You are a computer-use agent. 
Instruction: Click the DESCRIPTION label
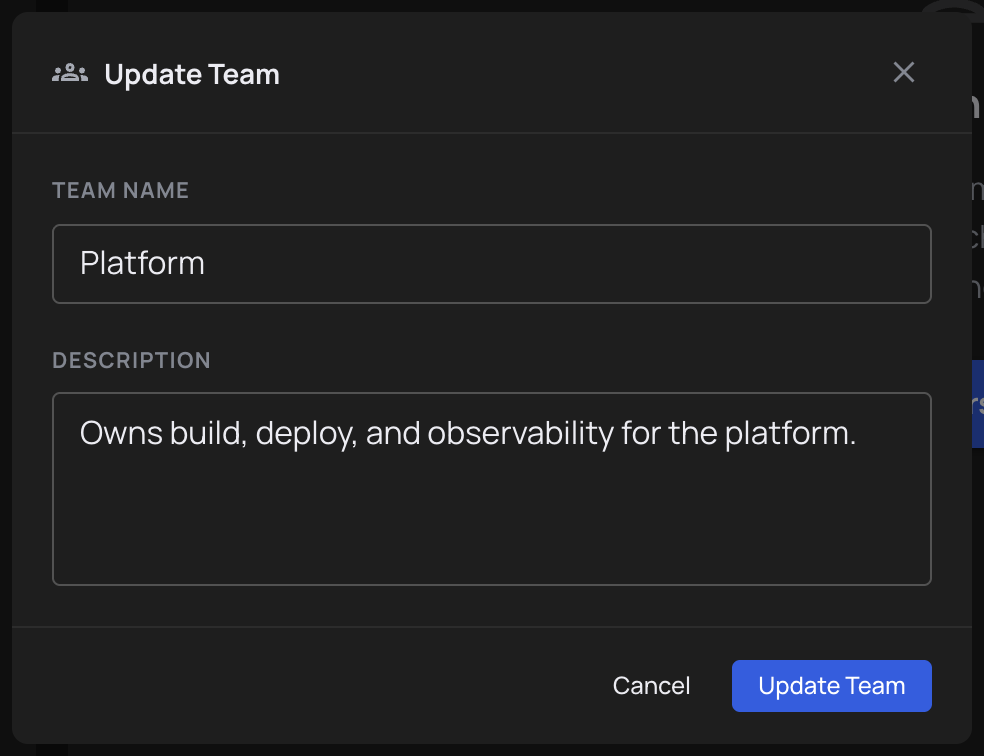(x=131, y=361)
